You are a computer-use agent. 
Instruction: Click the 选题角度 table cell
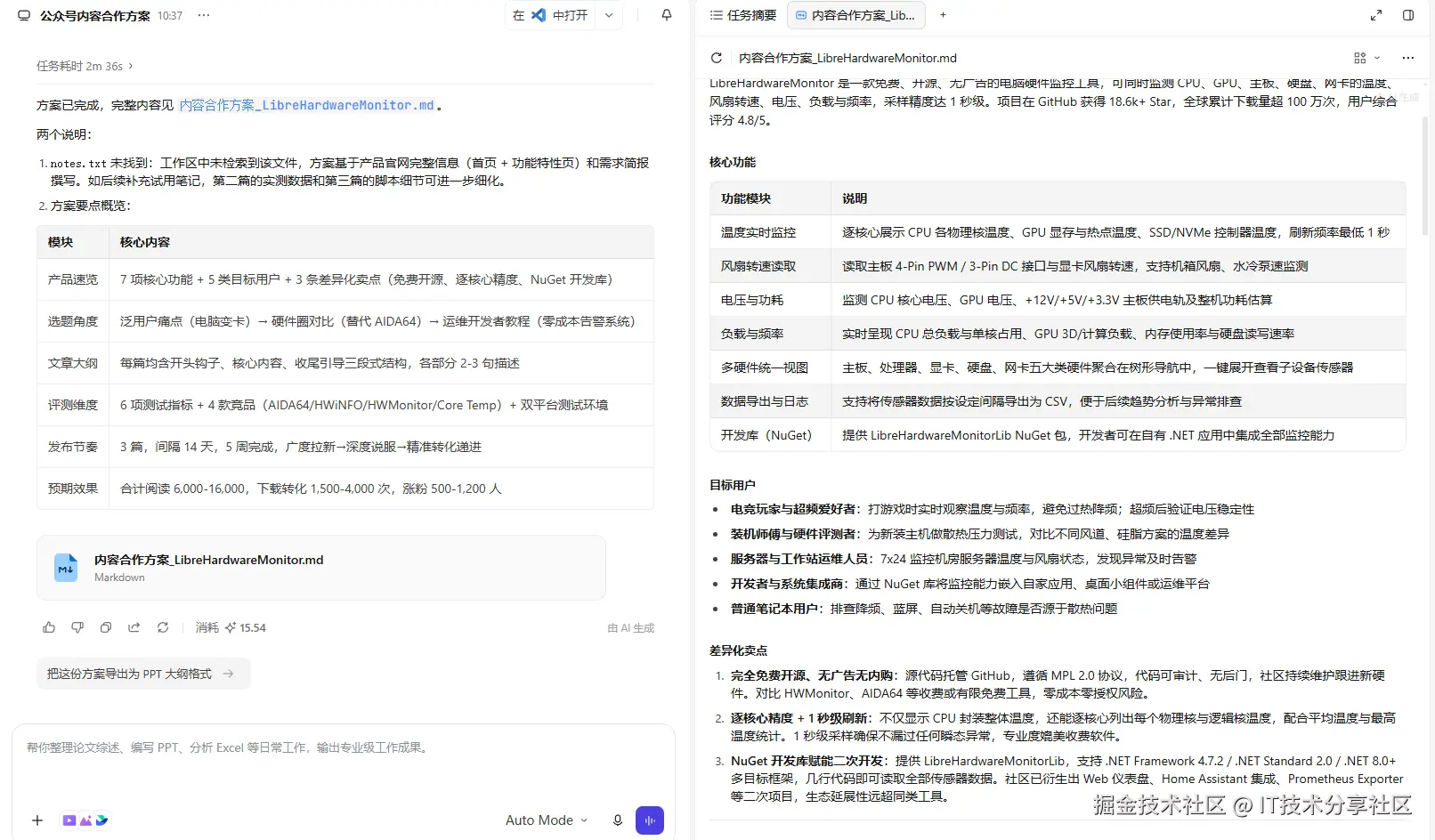73,321
